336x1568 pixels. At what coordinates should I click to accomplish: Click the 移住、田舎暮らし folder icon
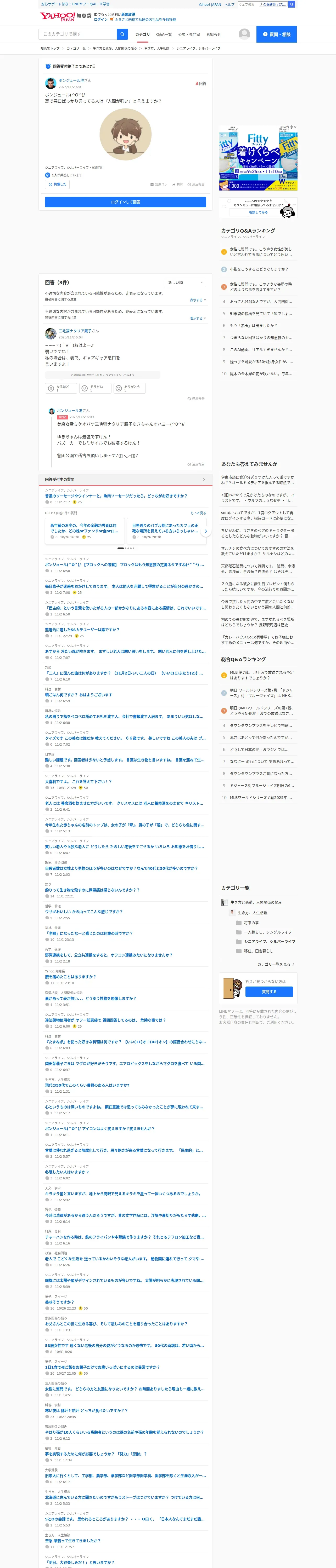[x=239, y=951]
